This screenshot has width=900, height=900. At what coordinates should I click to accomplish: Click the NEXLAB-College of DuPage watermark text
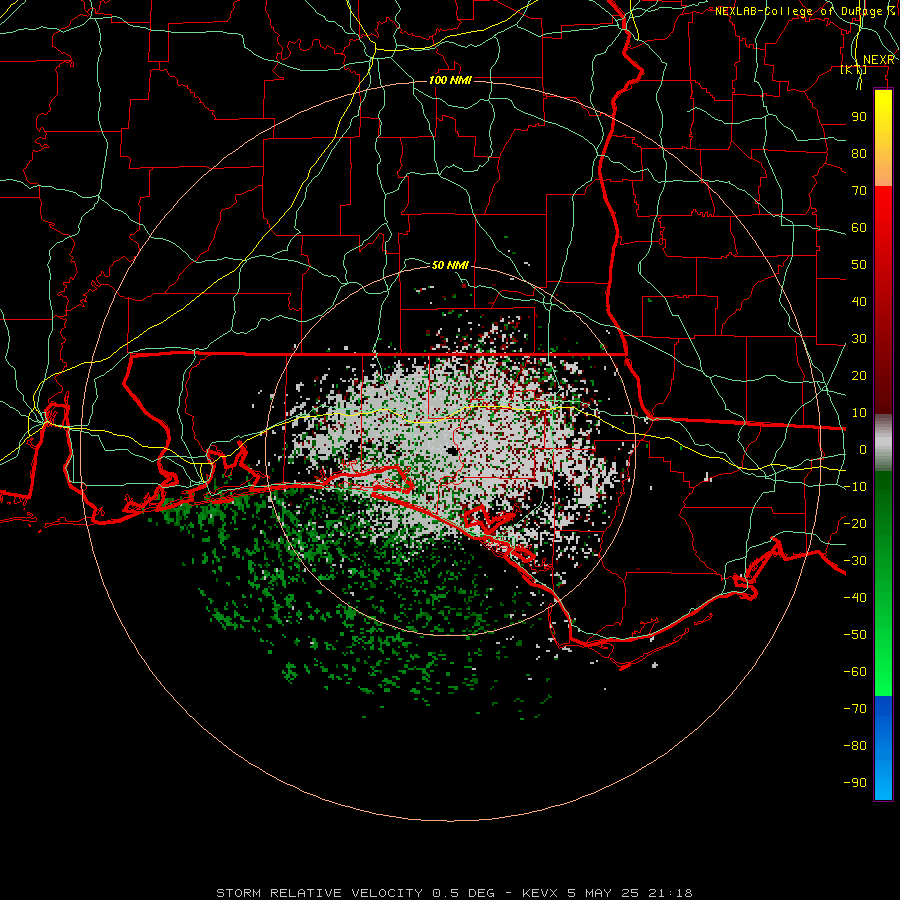click(x=805, y=11)
